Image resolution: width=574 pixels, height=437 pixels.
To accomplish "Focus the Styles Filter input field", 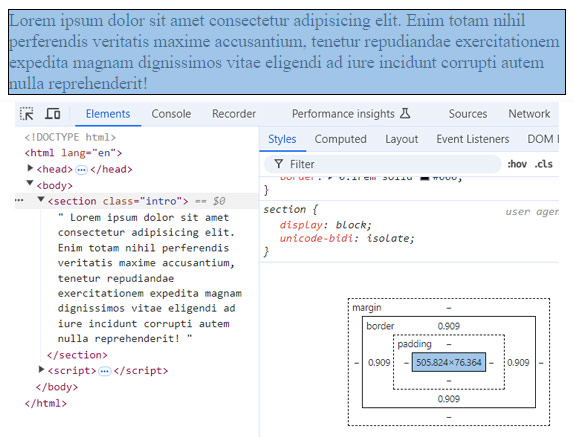I will (x=382, y=164).
